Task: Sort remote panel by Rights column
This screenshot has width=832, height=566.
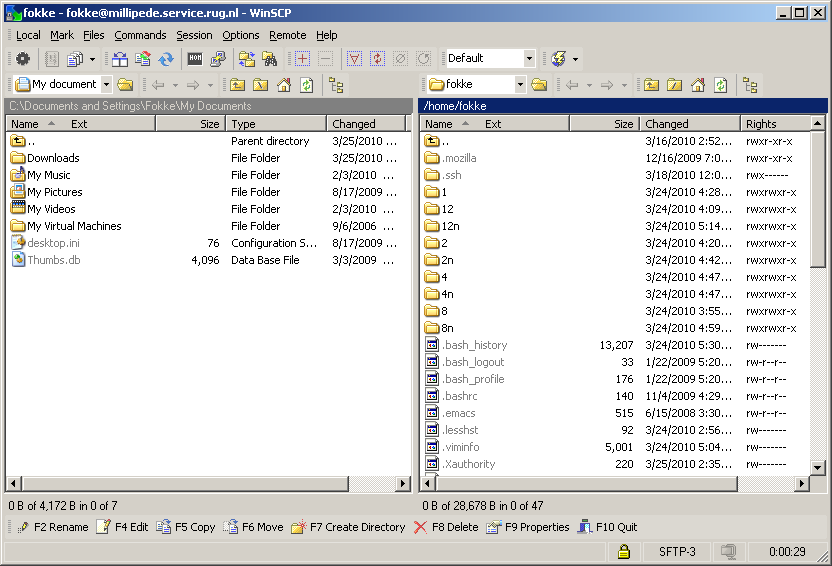Action: click(x=775, y=124)
